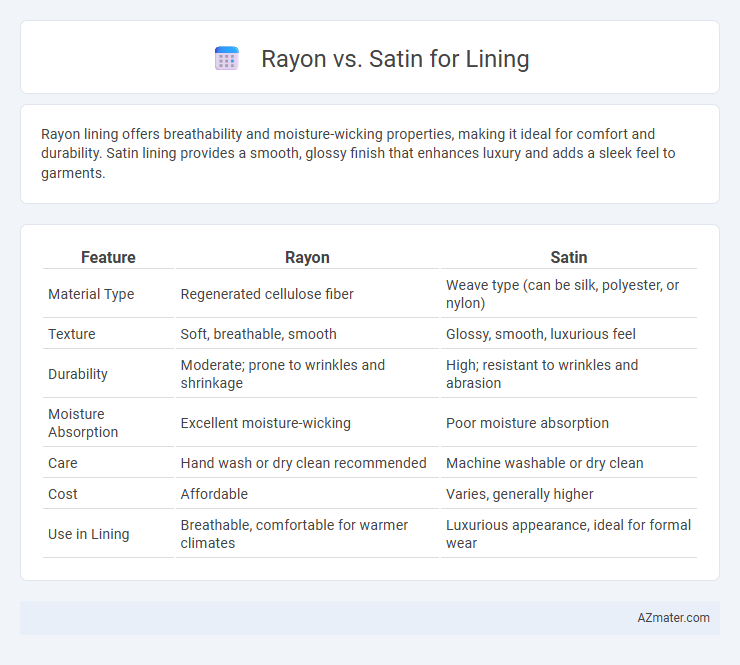Click 'Moderate; prone to wrinkles and shrinkage' cell
The width and height of the screenshot is (740, 665).
tap(307, 374)
